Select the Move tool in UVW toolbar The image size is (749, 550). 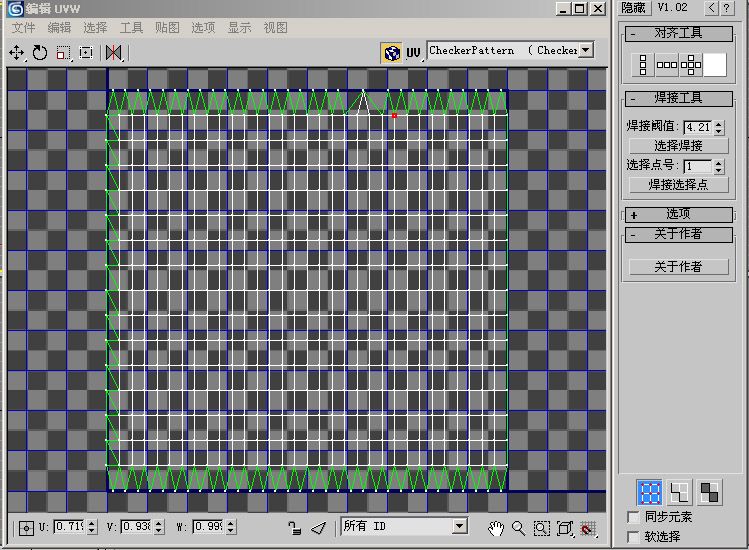17,53
